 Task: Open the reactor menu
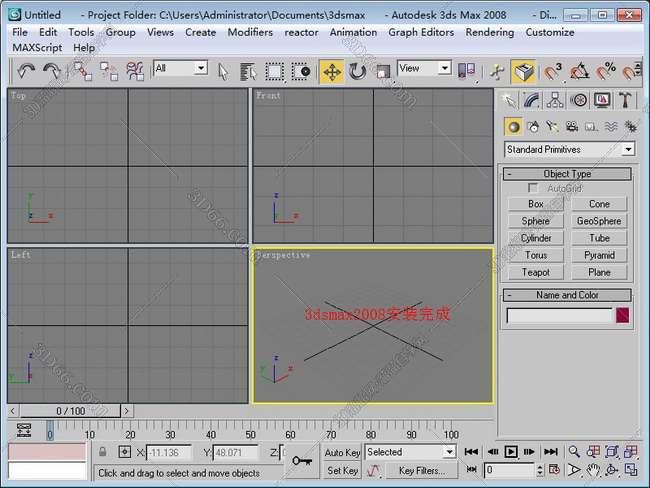click(x=301, y=32)
